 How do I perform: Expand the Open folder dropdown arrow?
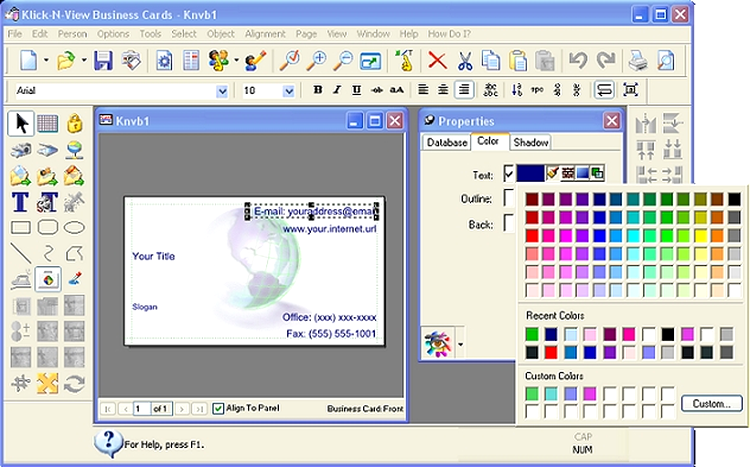click(x=84, y=61)
